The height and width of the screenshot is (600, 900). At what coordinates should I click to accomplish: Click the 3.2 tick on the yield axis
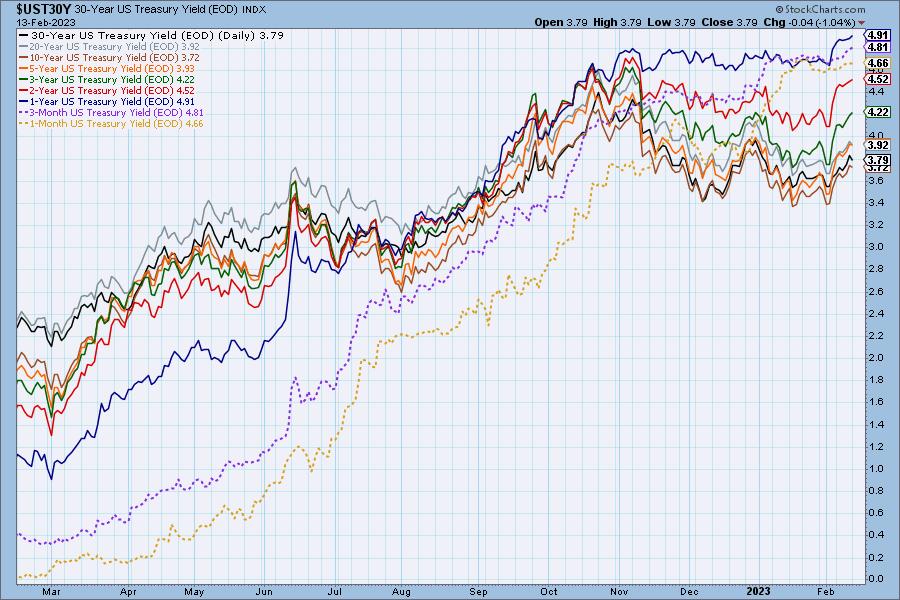coord(876,224)
